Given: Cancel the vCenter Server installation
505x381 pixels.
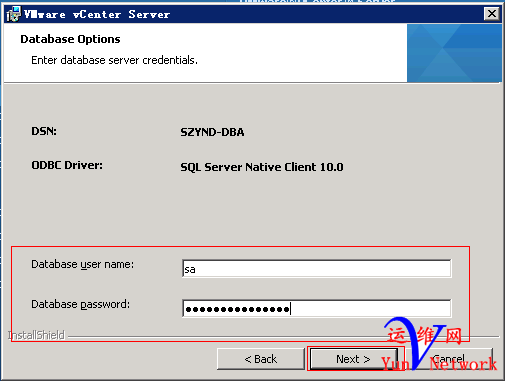Looking at the screenshot, I should (448, 359).
